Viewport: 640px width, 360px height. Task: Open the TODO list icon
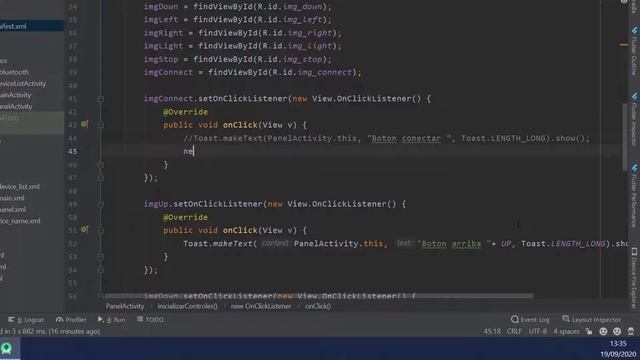[140, 319]
